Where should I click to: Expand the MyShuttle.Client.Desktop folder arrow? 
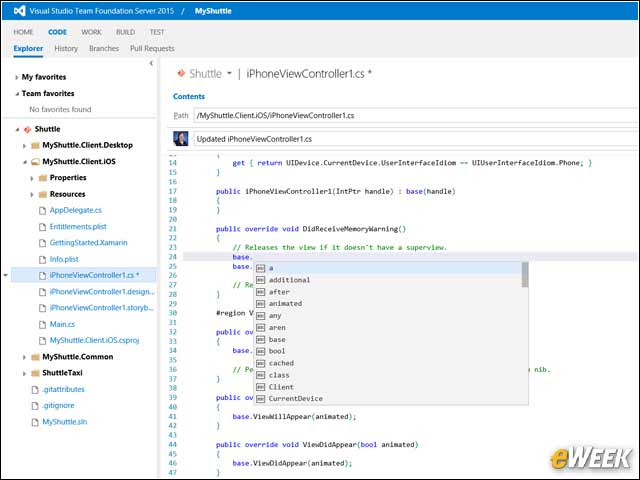coord(24,146)
